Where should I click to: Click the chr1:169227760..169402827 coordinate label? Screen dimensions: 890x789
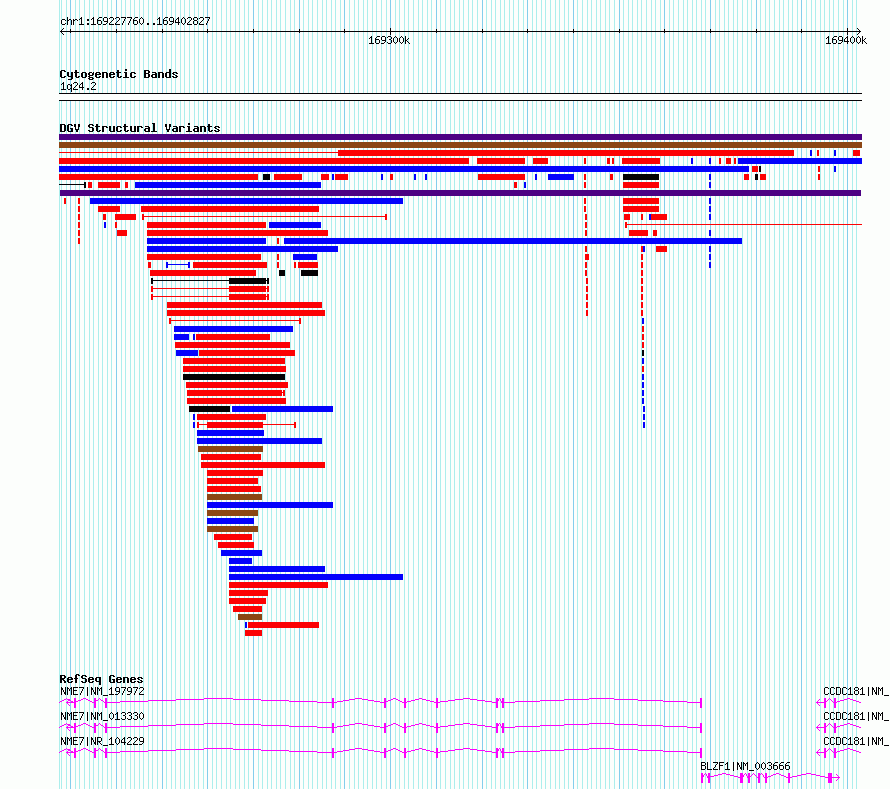click(x=135, y=21)
